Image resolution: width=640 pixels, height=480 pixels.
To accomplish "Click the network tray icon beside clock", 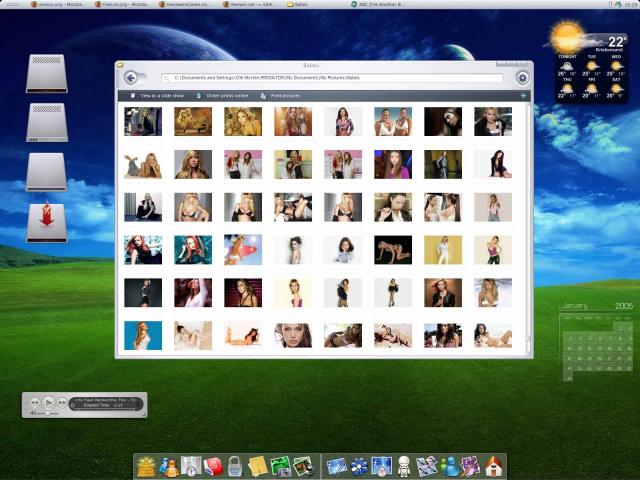I will tap(618, 4).
